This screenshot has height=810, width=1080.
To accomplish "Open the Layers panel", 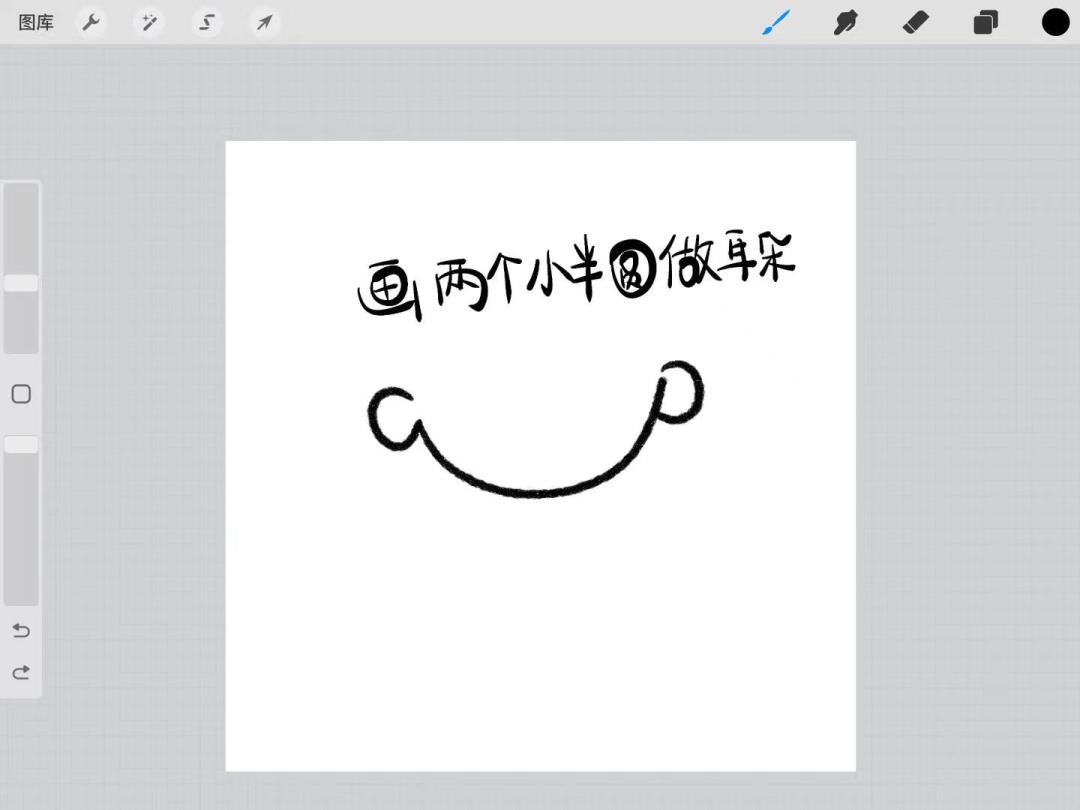I will [x=986, y=22].
